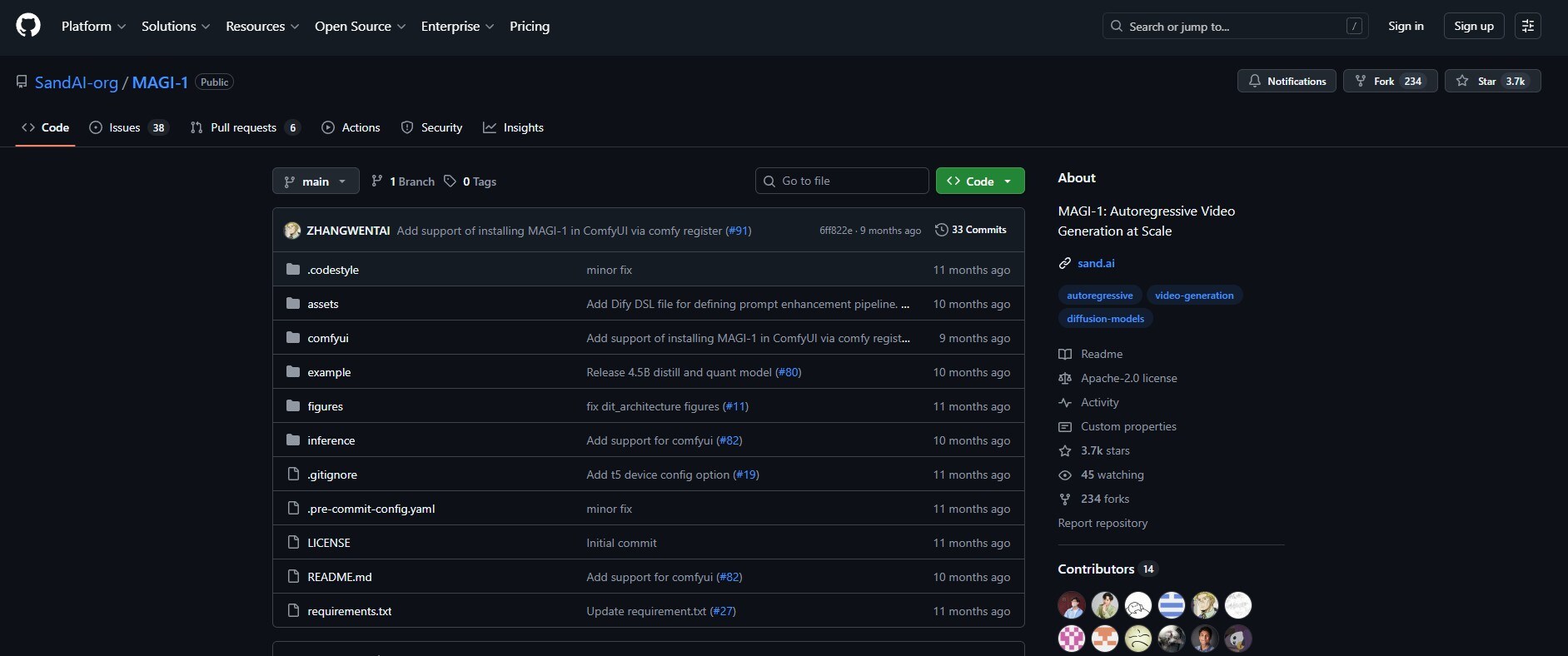This screenshot has height=656, width=1568.
Task: Expand the Platform menu
Action: (93, 26)
